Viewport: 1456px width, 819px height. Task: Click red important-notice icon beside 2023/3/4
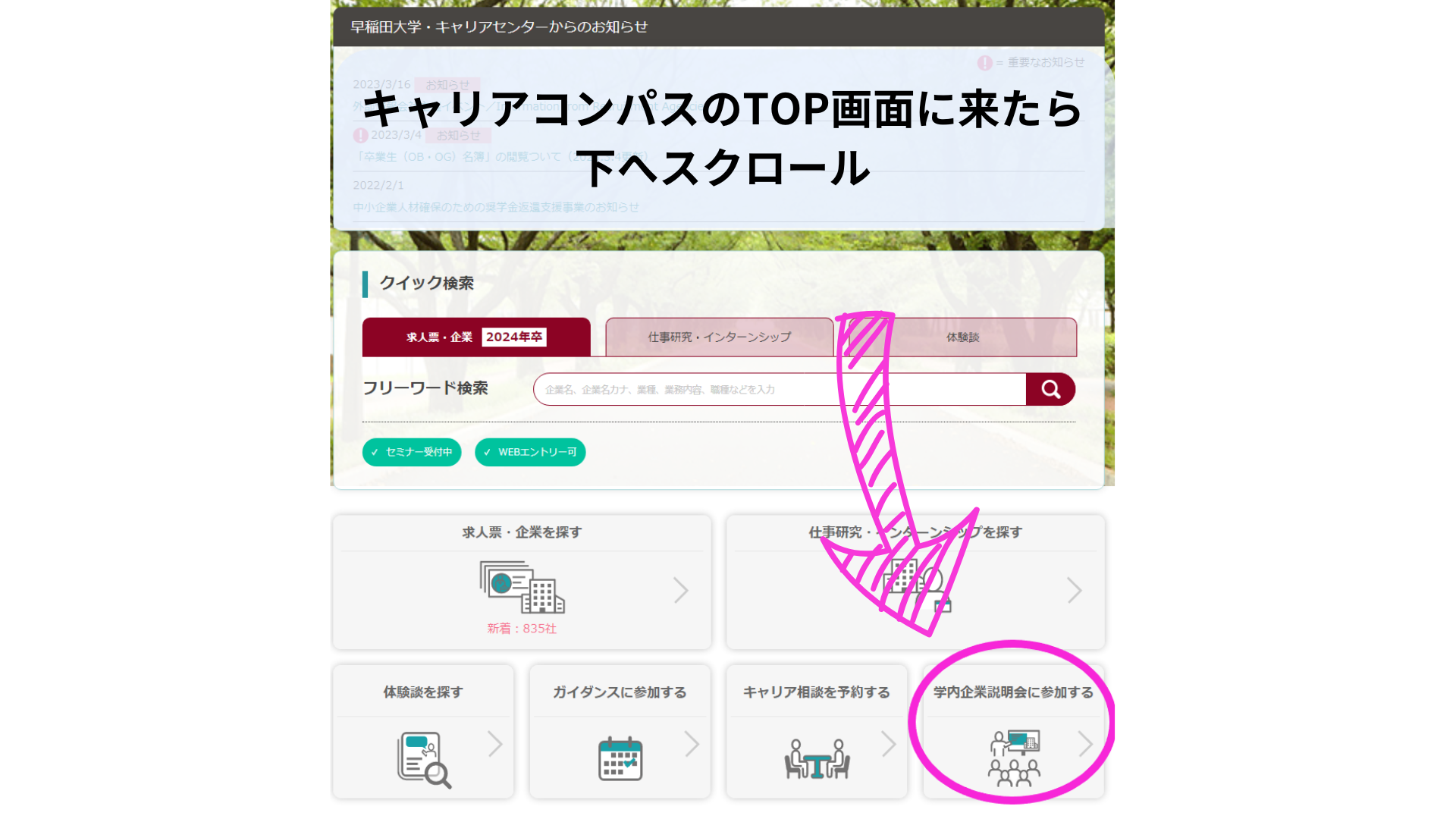(360, 135)
